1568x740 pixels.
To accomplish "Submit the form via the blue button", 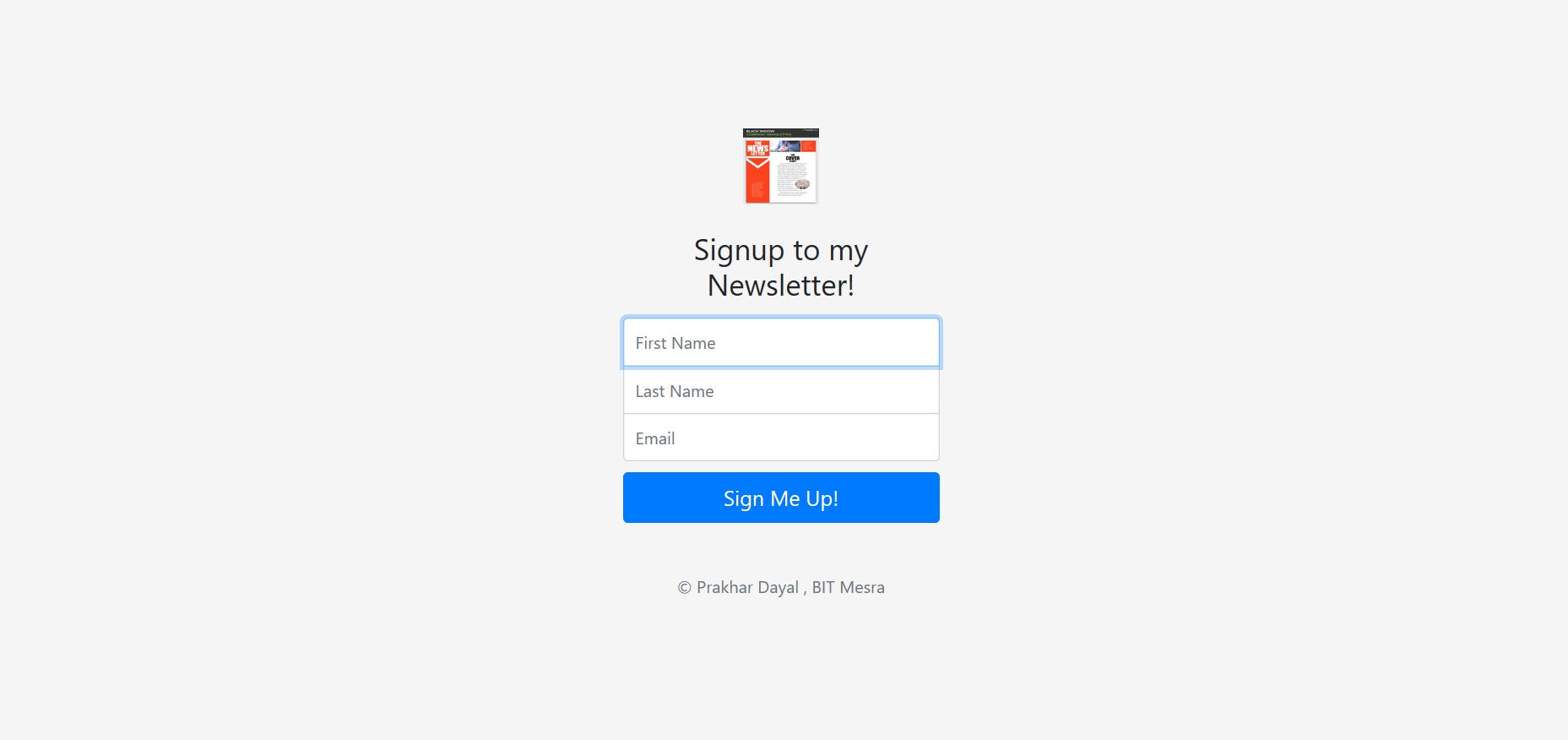I will coord(781,498).
